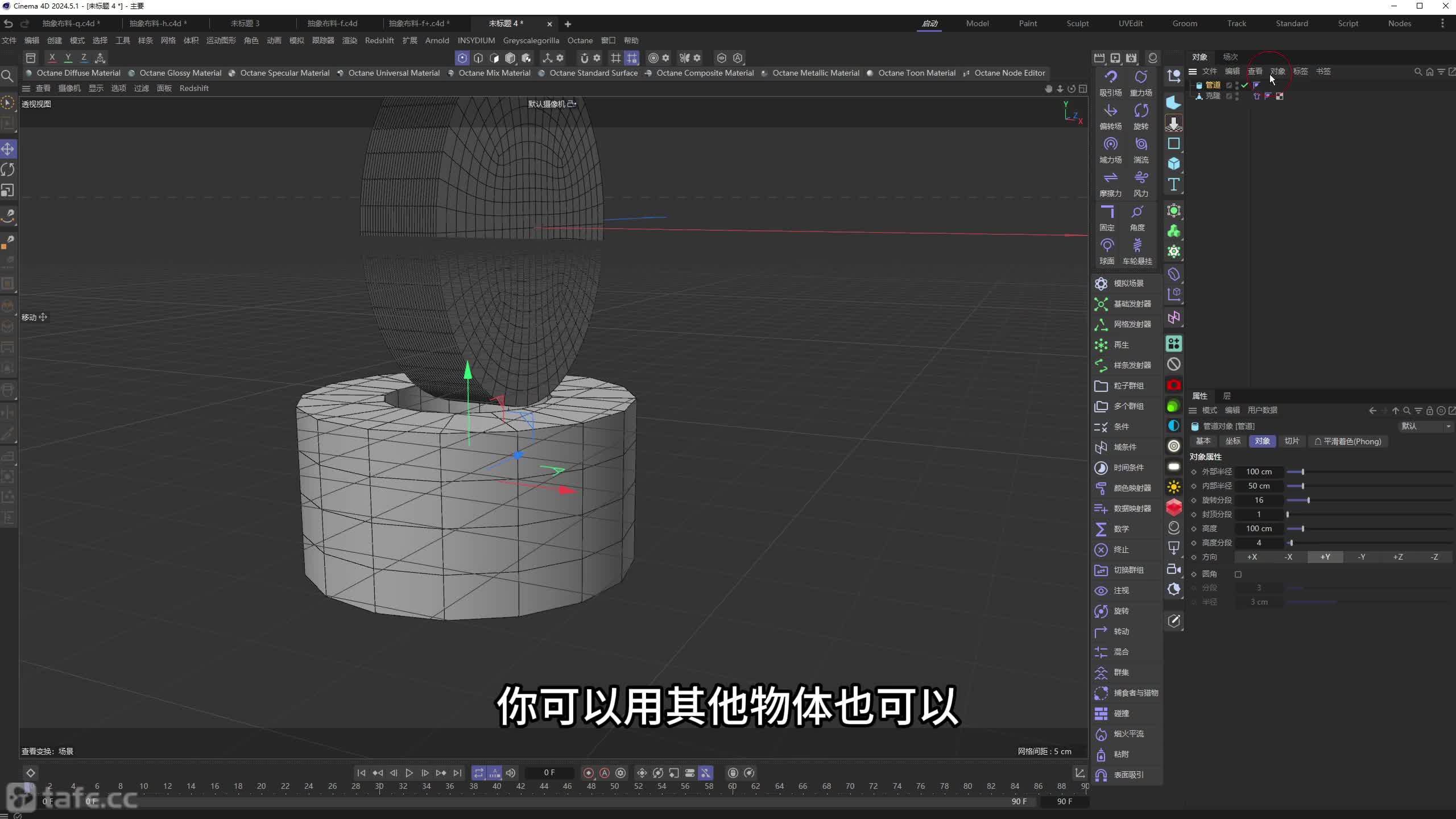Toggle timeline loop playback button
The width and height of the screenshot is (1456, 819).
tap(479, 773)
